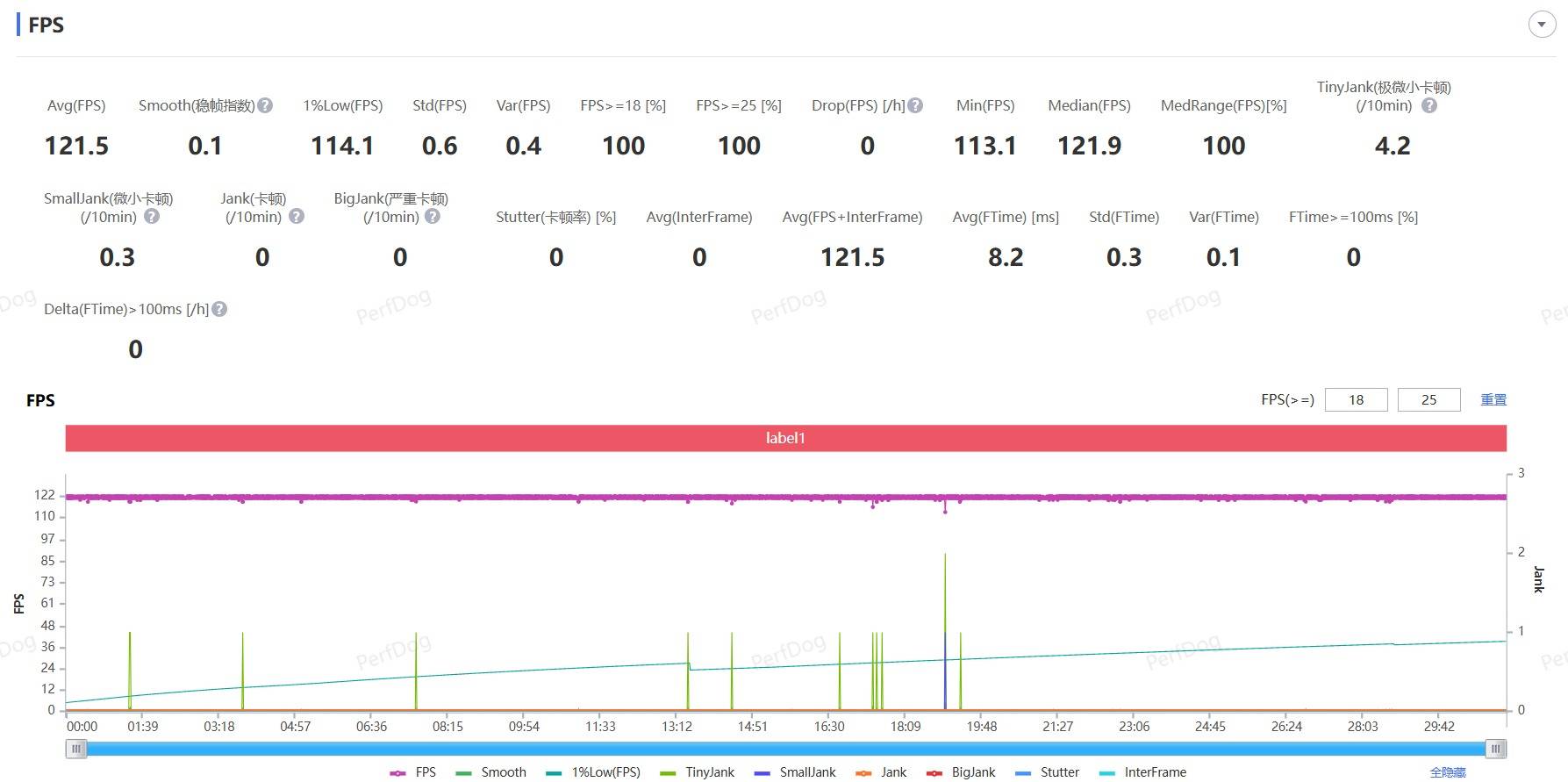Select the red label1 bar
This screenshot has width=1568, height=782.
click(785, 438)
